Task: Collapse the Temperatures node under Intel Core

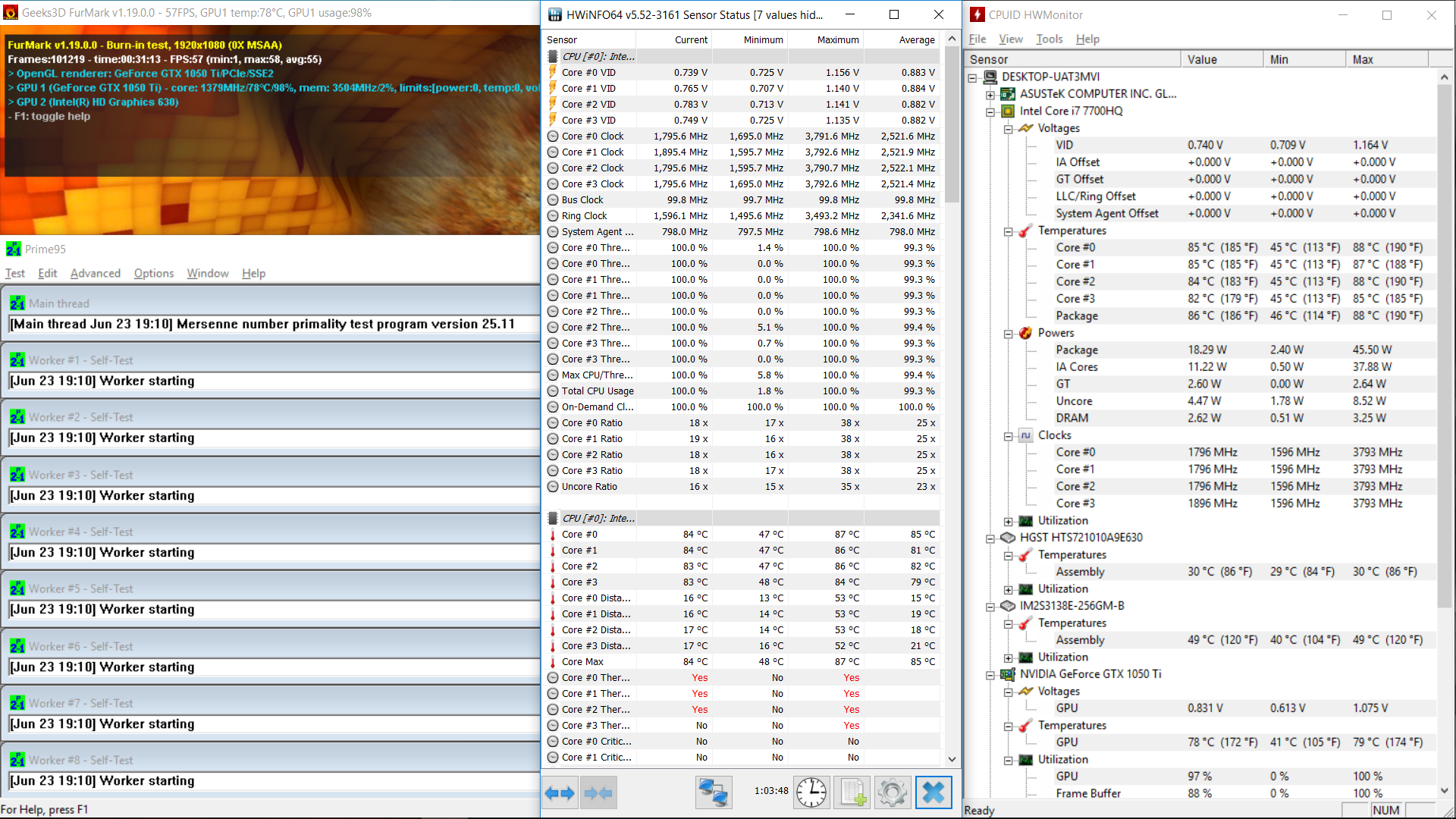Action: point(1009,231)
